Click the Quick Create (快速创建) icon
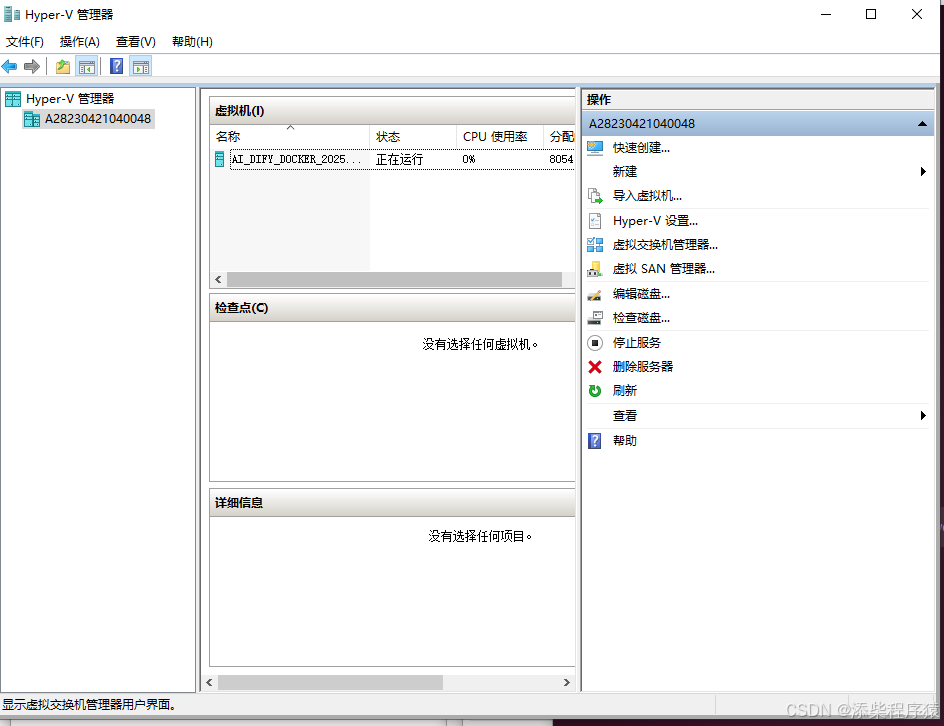944x726 pixels. click(x=595, y=147)
